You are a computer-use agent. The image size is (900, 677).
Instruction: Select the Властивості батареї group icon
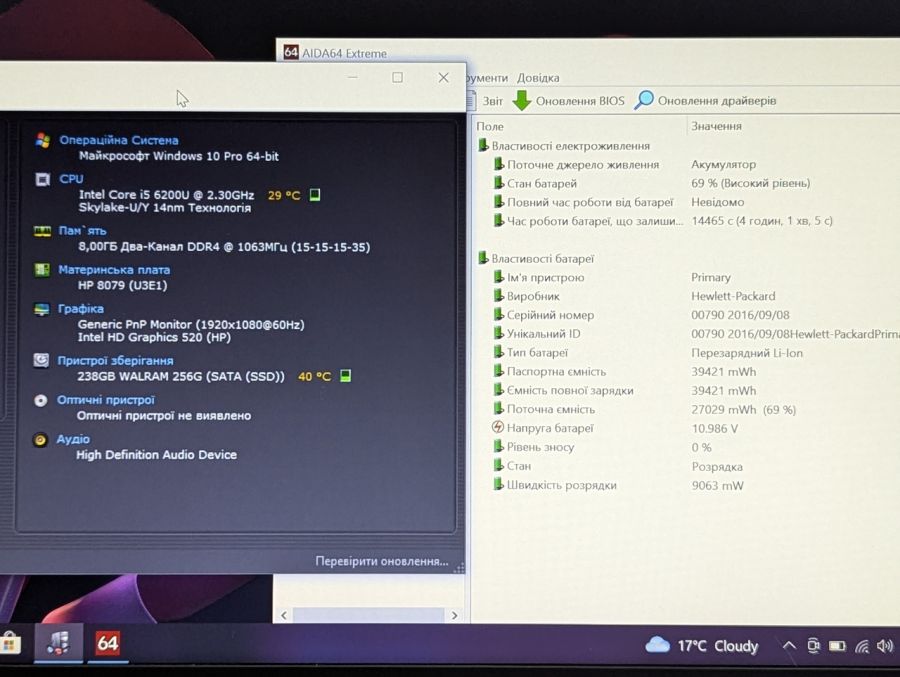pos(483,258)
